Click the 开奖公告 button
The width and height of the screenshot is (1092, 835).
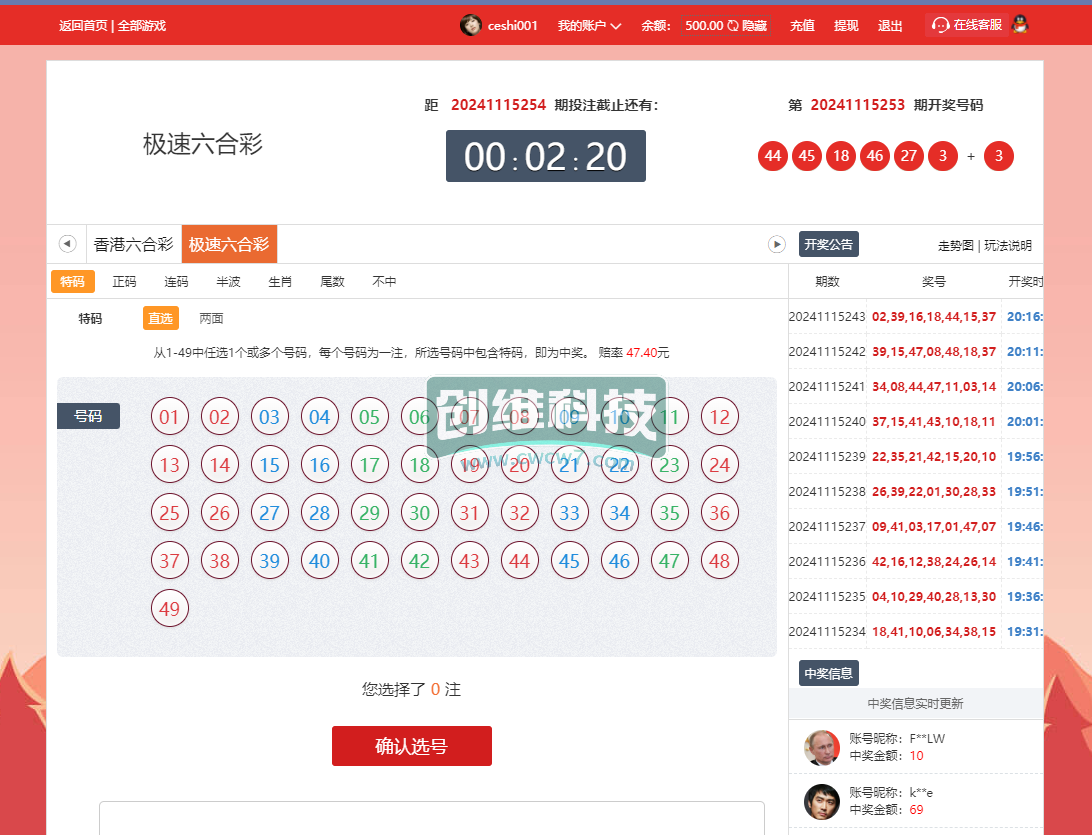tap(829, 244)
